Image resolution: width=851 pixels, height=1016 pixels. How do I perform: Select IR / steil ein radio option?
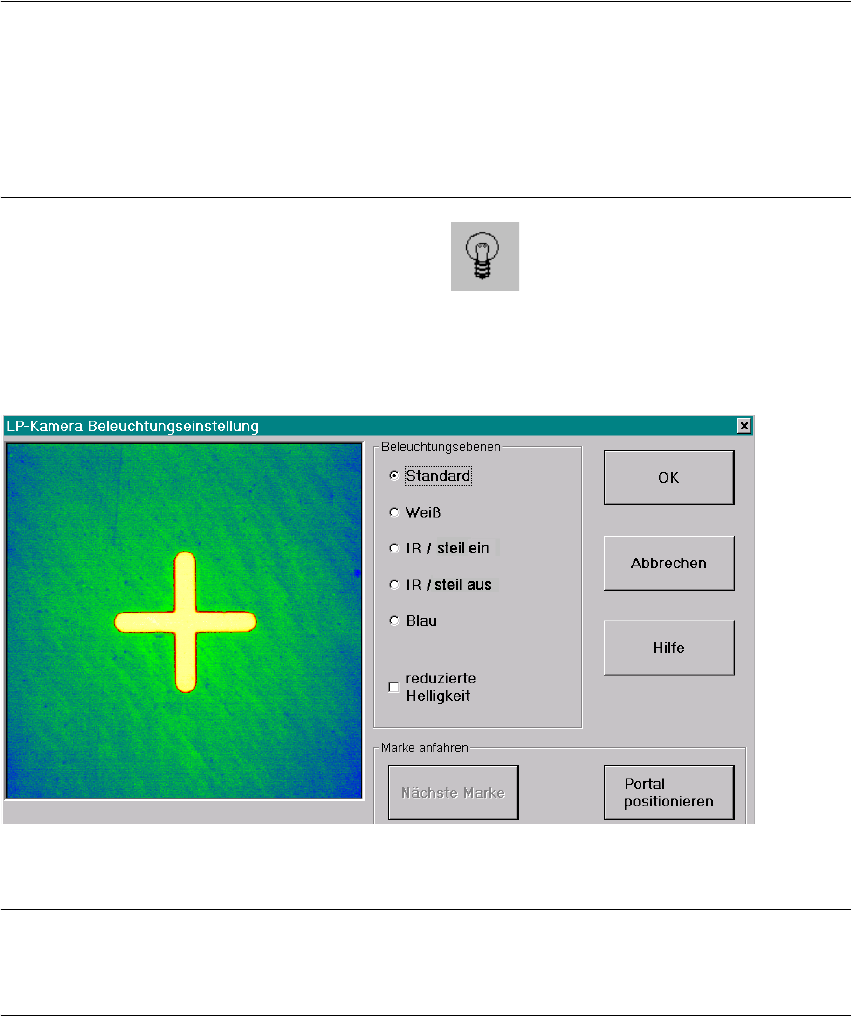coord(394,548)
